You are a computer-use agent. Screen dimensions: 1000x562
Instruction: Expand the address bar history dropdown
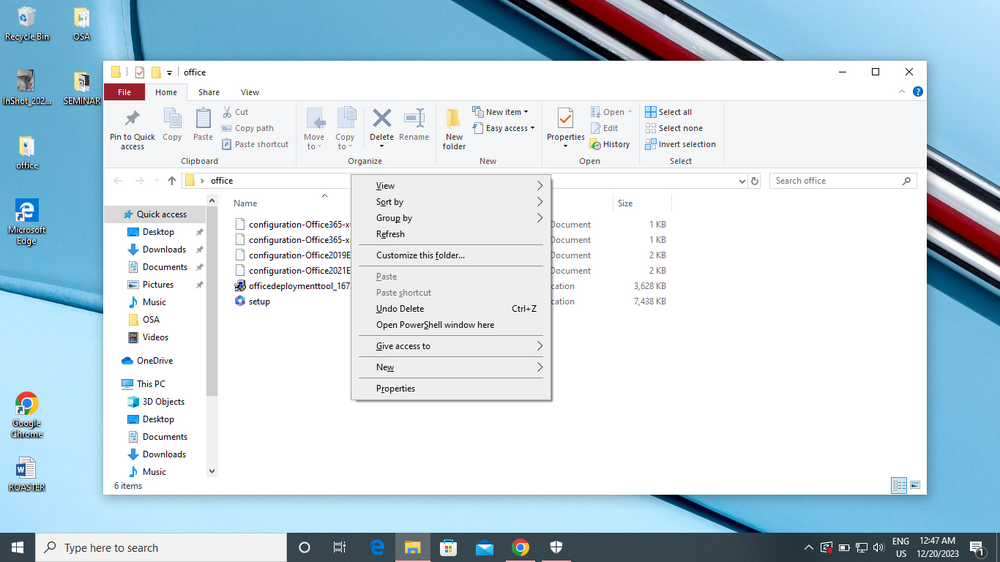(x=741, y=181)
